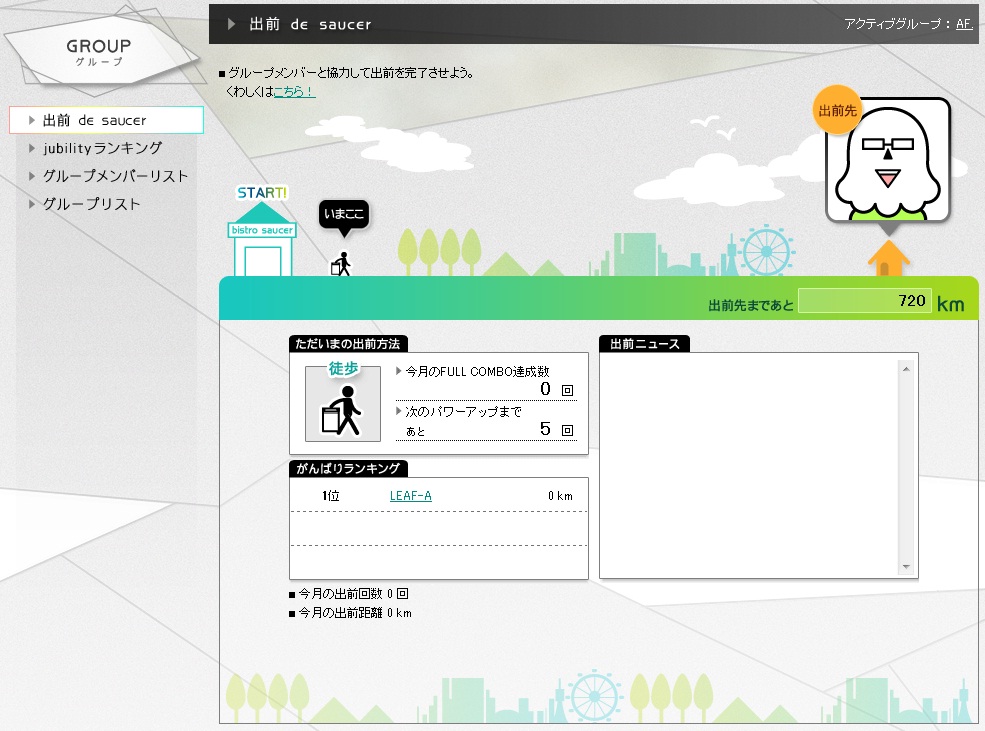The image size is (985, 731).
Task: Go to グループメンバーリスト page
Action: tap(115, 176)
